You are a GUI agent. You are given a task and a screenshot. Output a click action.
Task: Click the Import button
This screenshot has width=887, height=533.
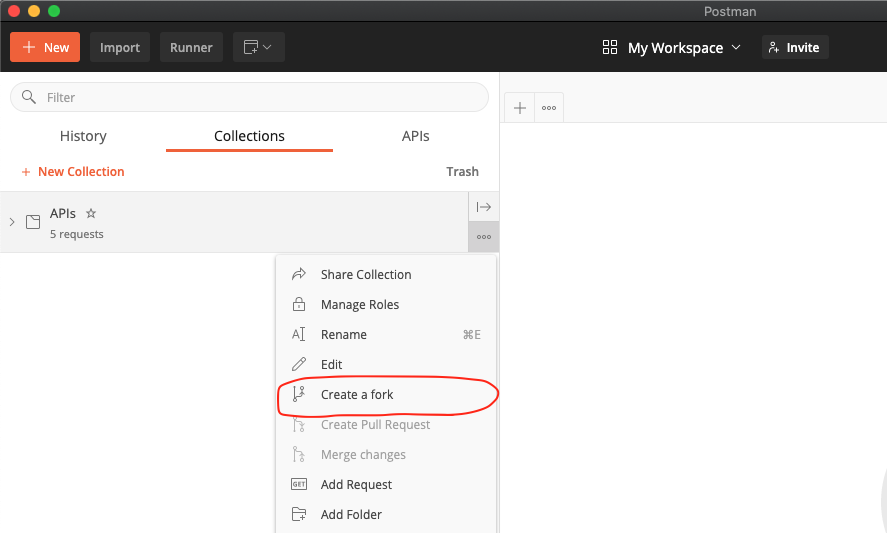pos(120,47)
